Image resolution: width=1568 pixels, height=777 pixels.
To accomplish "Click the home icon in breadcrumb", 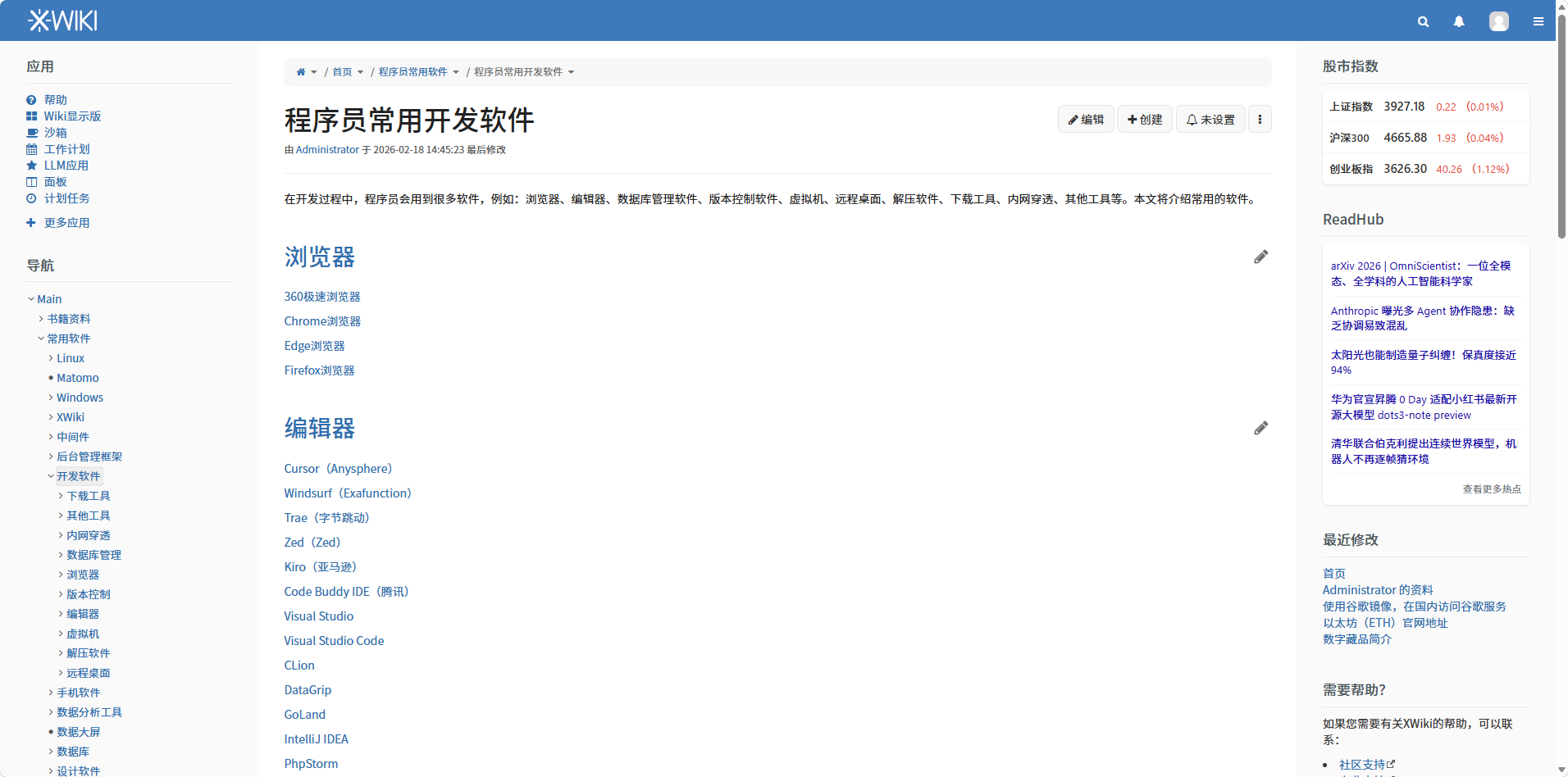I will [x=301, y=72].
